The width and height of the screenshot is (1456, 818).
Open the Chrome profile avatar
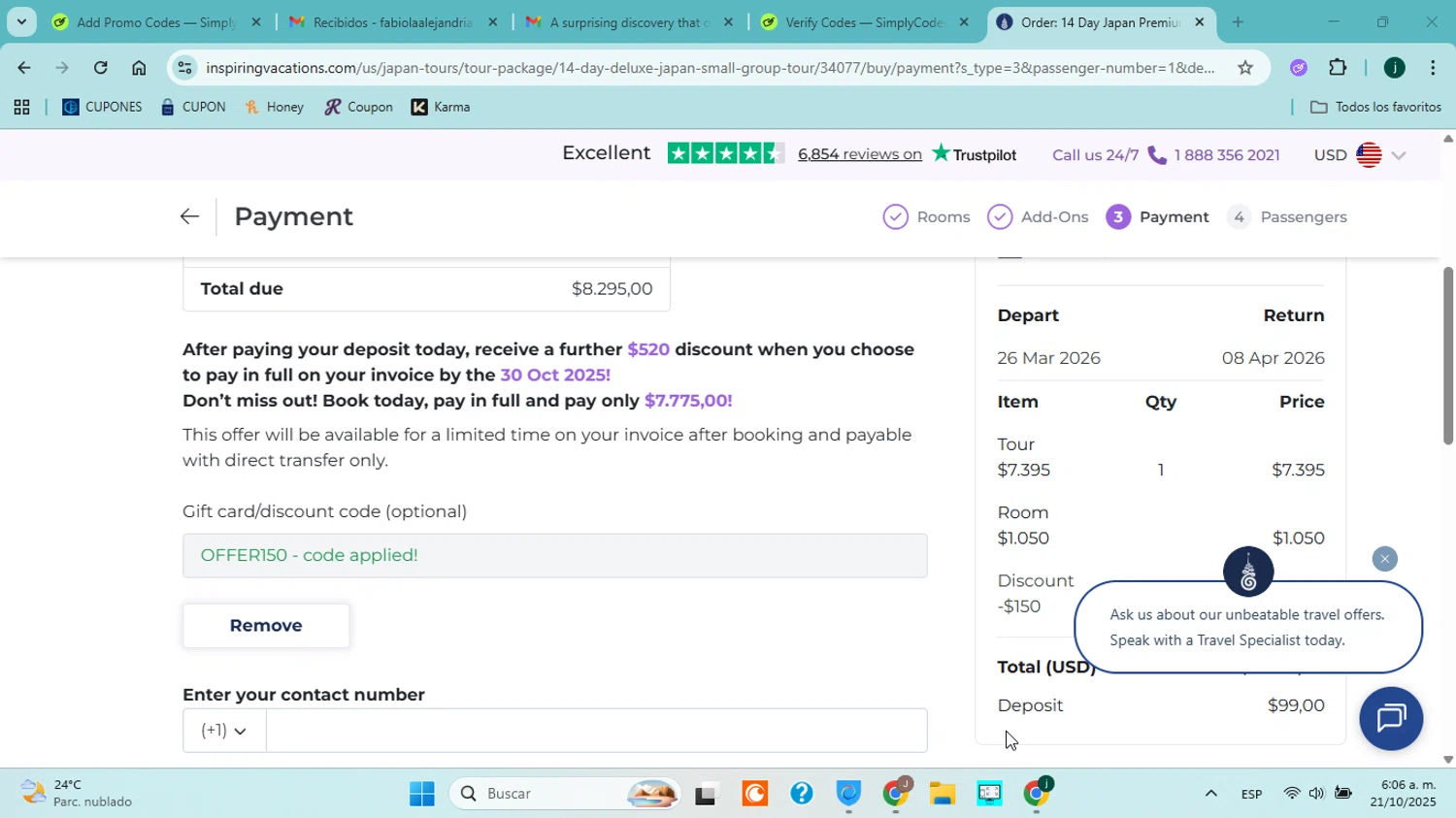click(x=1395, y=68)
